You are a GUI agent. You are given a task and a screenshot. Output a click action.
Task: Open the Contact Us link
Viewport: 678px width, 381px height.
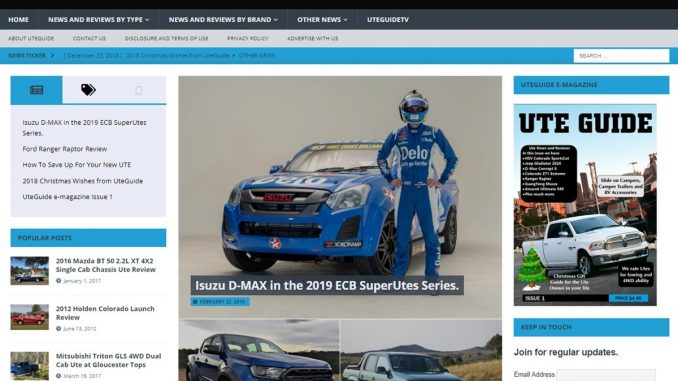click(x=90, y=38)
